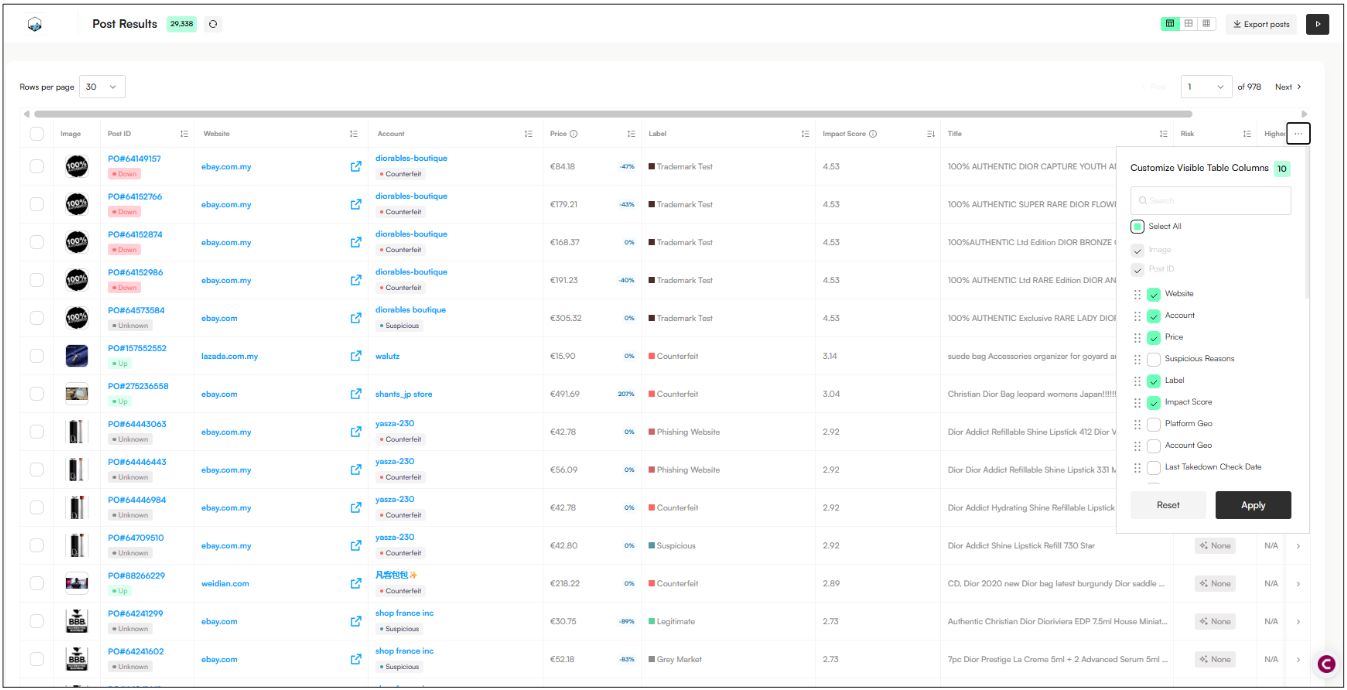Click the 29,338 results count badge
The height and width of the screenshot is (690, 1347).
[181, 24]
